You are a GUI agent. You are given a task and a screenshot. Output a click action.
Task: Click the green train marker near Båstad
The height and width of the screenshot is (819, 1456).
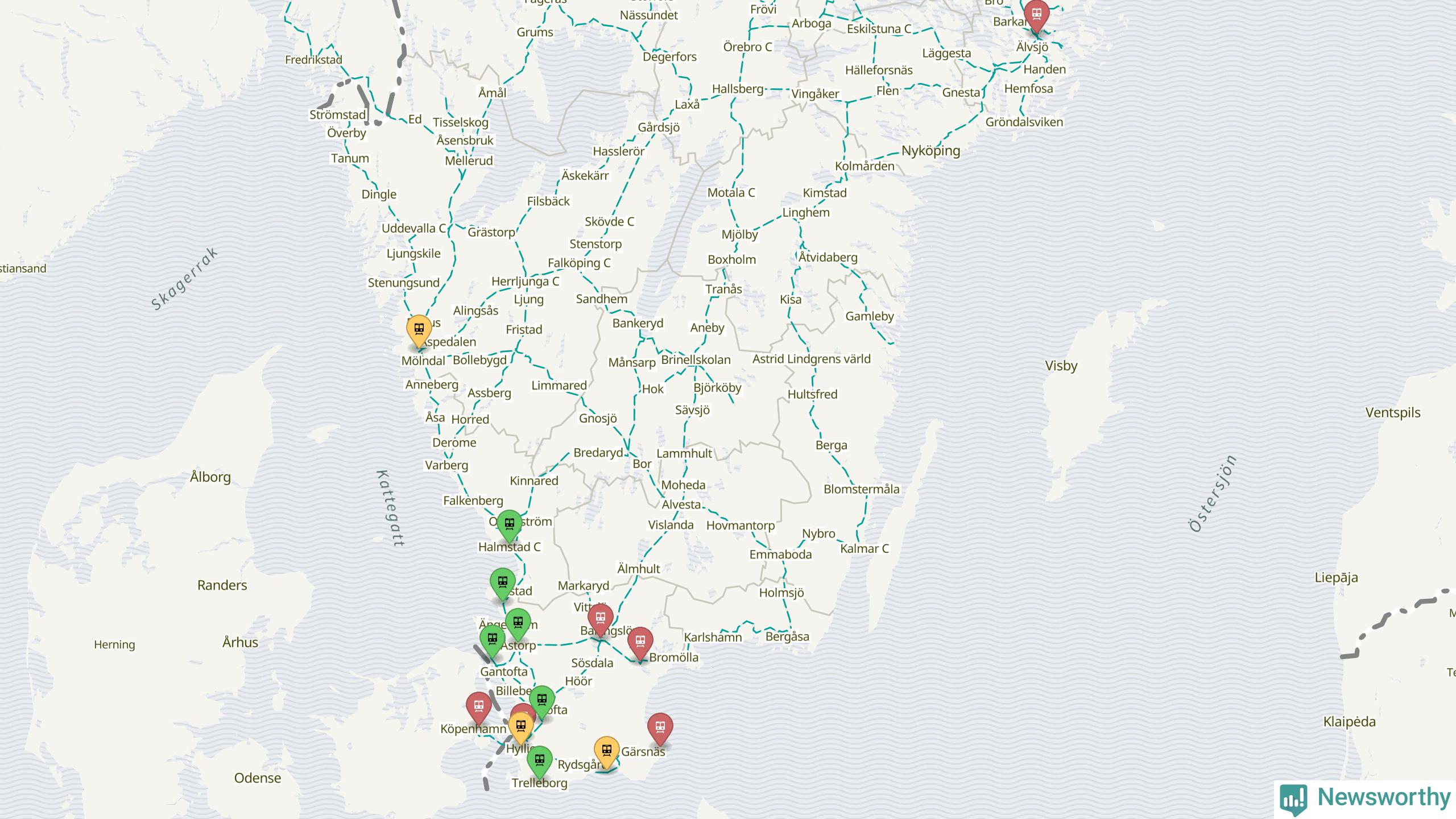click(x=503, y=582)
